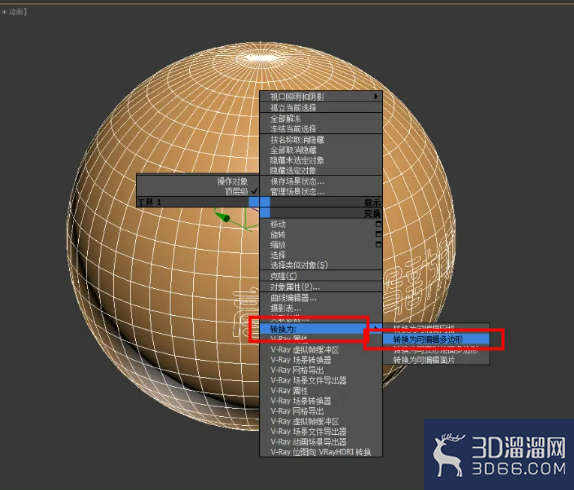Click the 显示 quad title
The height and width of the screenshot is (490, 574).
click(372, 202)
